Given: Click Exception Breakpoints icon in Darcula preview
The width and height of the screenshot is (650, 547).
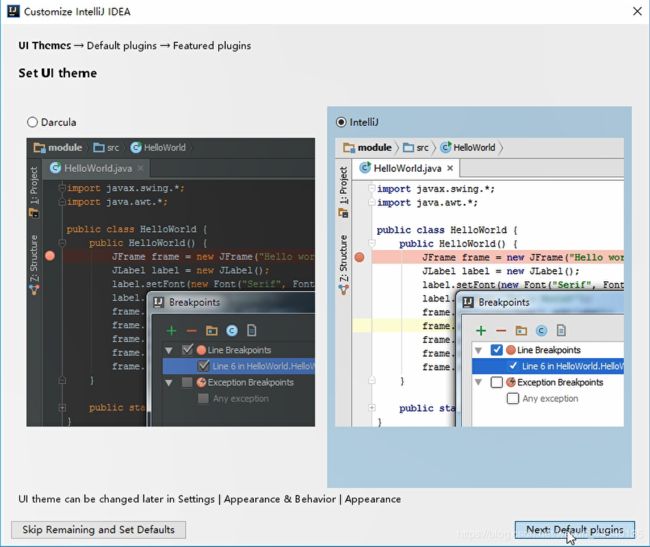Looking at the screenshot, I should click(201, 382).
